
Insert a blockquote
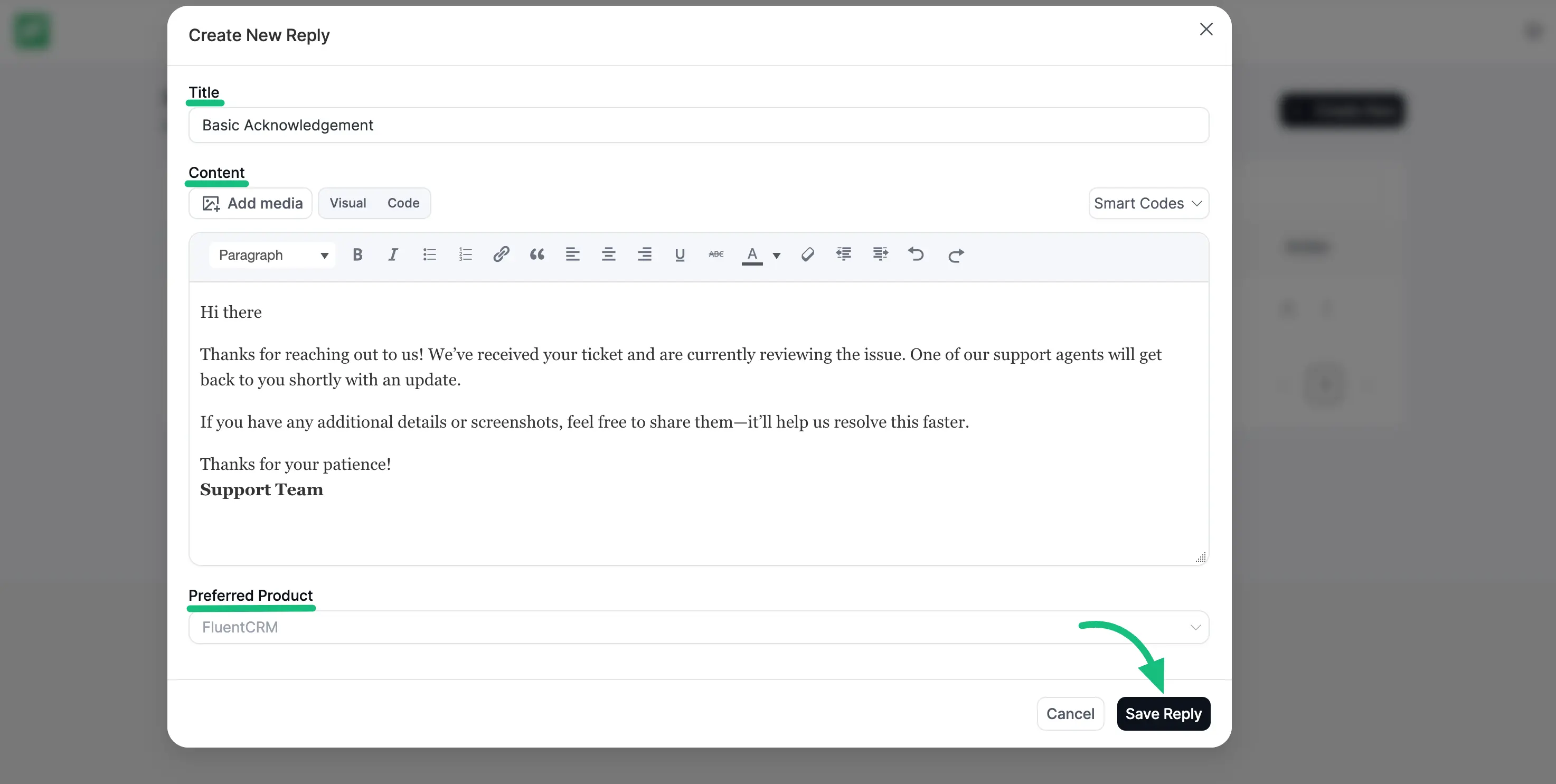tap(536, 254)
